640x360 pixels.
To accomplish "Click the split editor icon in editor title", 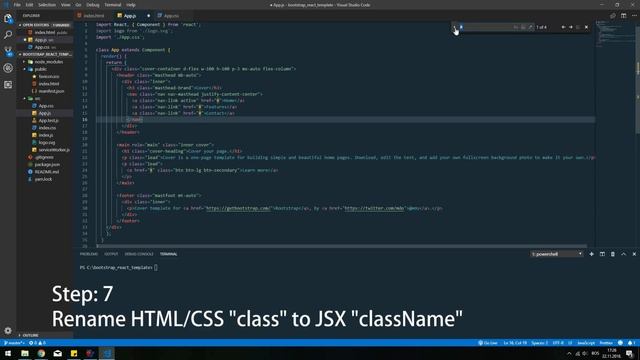I will pos(623,16).
